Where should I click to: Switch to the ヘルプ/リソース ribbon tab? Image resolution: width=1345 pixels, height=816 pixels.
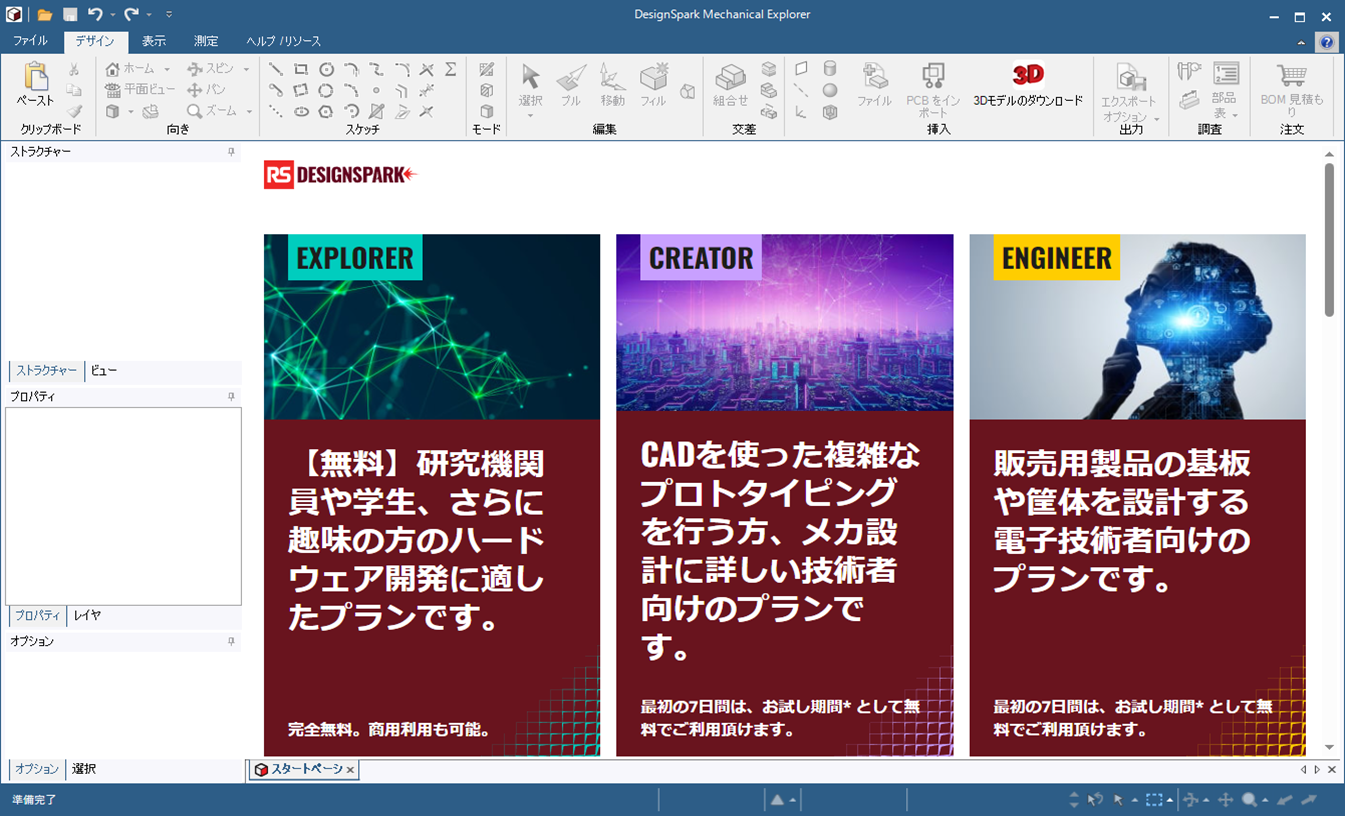tap(284, 42)
